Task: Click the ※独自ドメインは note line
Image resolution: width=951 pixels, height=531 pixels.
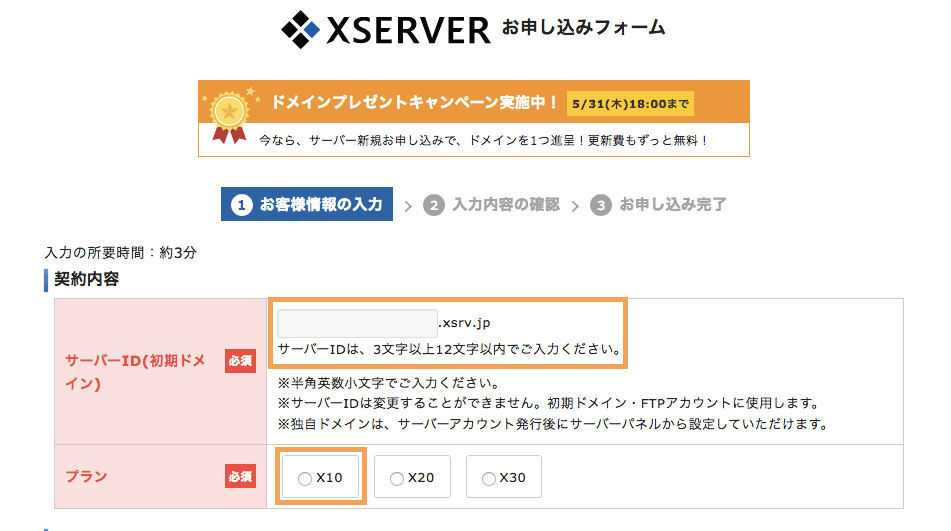Action: tap(553, 424)
